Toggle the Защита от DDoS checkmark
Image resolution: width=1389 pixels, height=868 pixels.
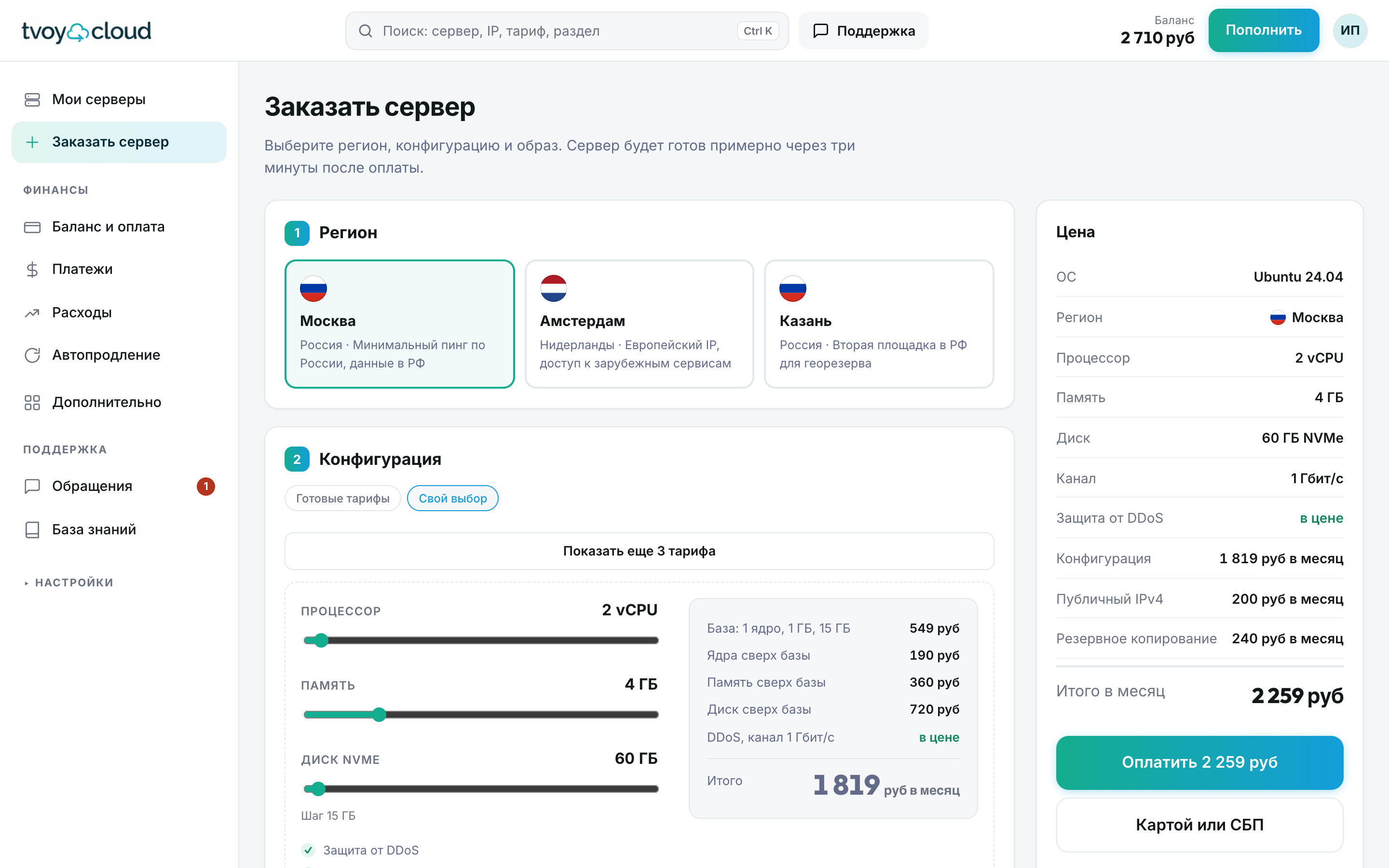click(308, 850)
